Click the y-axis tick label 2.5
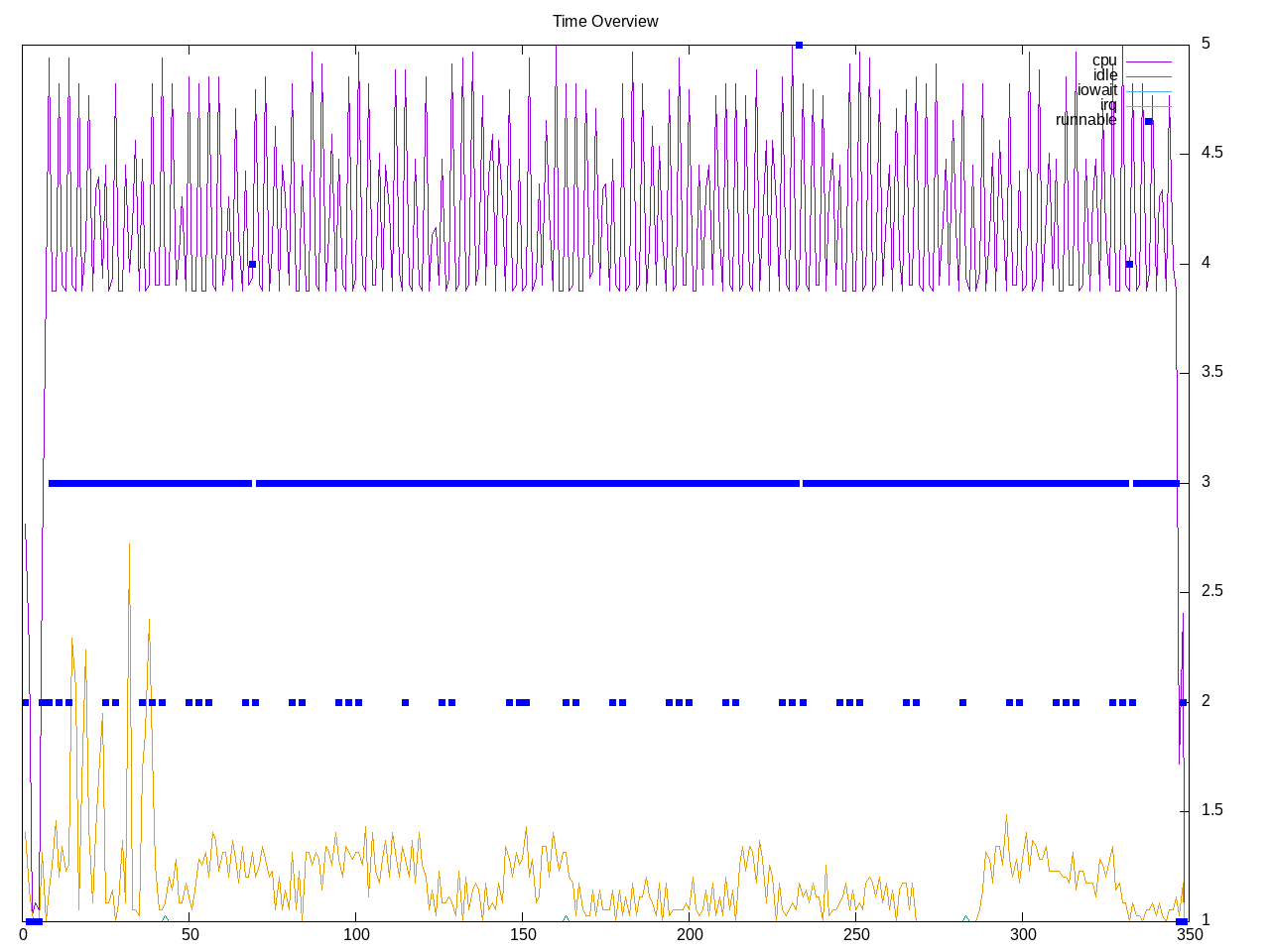This screenshot has width=1270, height=952. pos(1211,591)
